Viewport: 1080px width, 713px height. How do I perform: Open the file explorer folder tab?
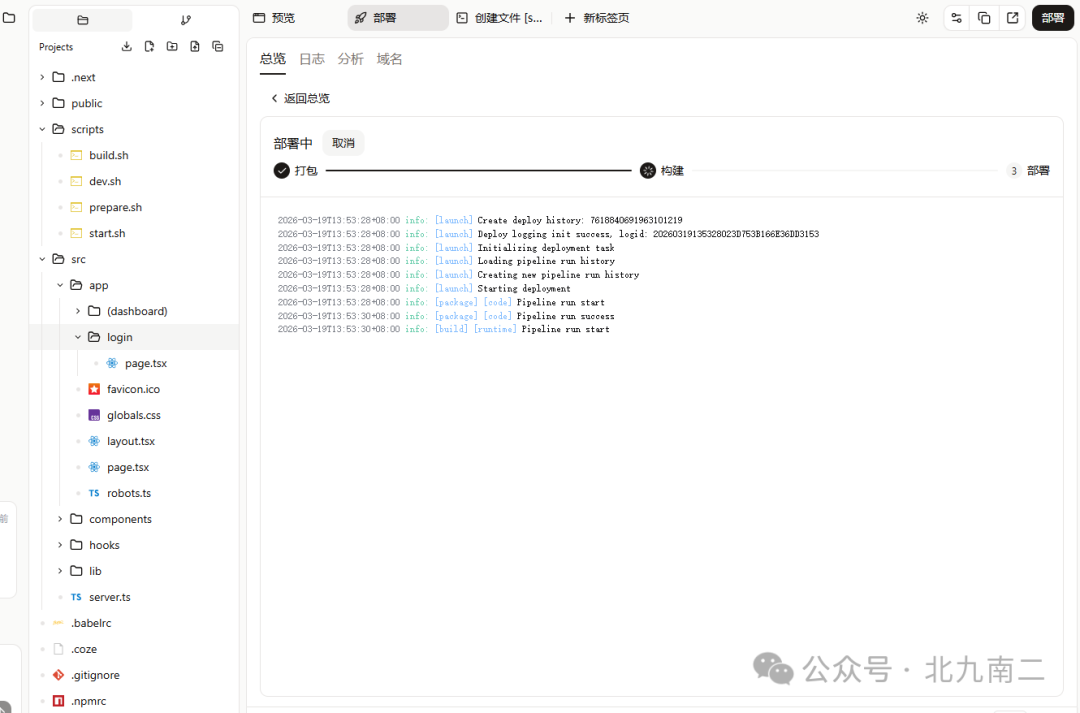pos(83,20)
